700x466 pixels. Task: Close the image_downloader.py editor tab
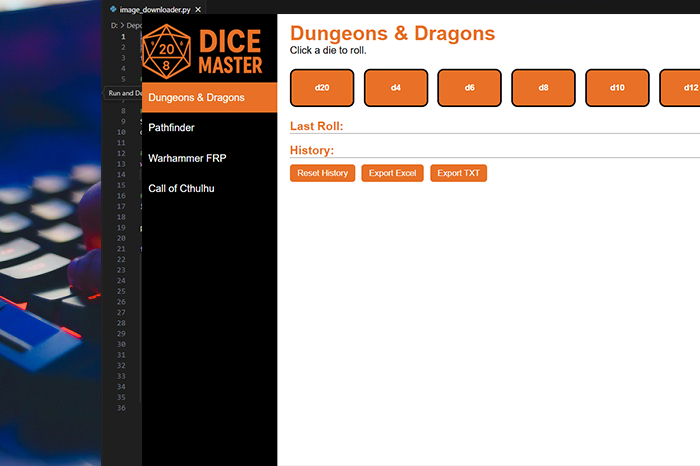click(x=198, y=9)
